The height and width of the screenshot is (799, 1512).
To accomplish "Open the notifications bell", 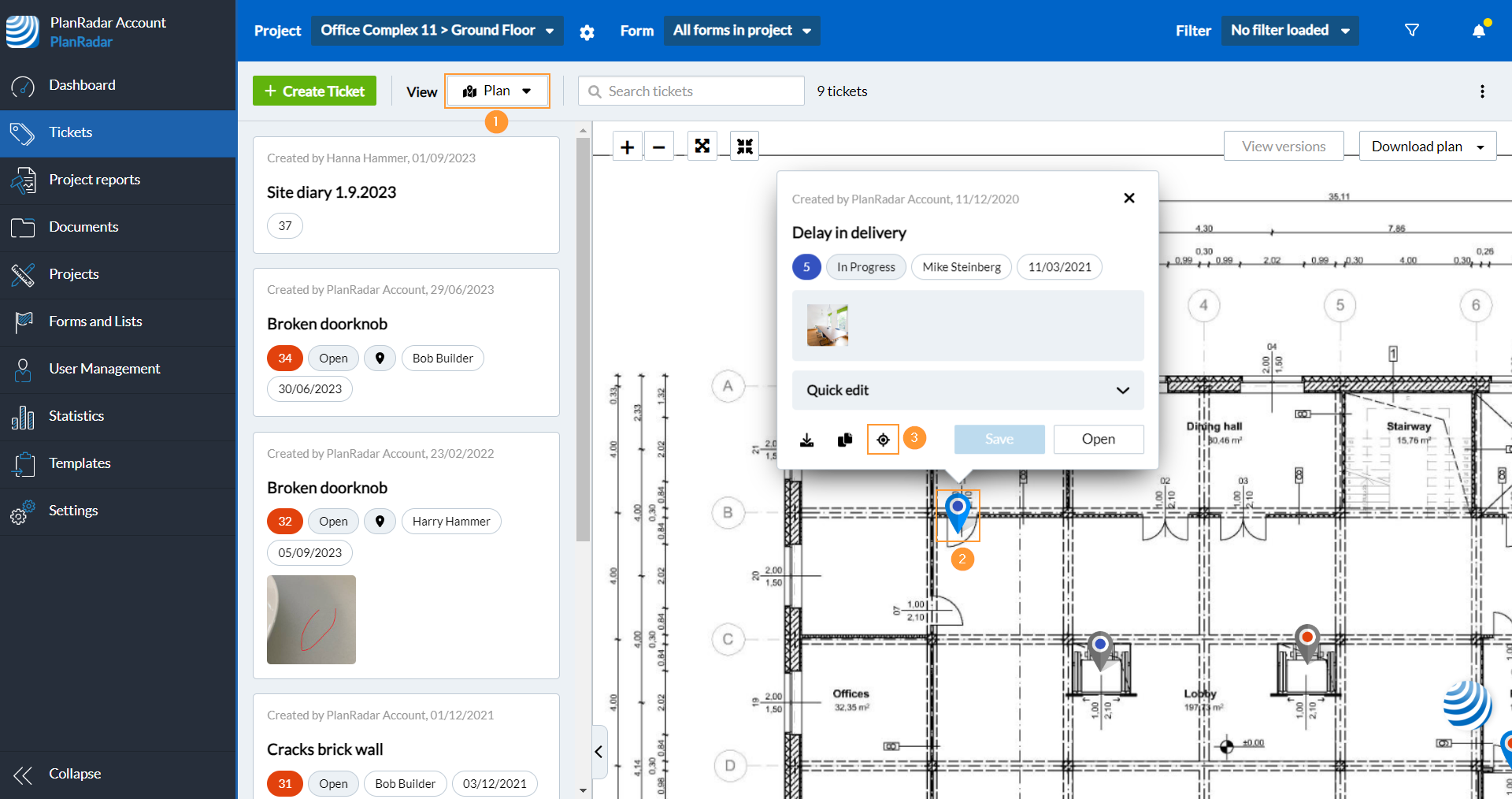I will click(x=1478, y=30).
